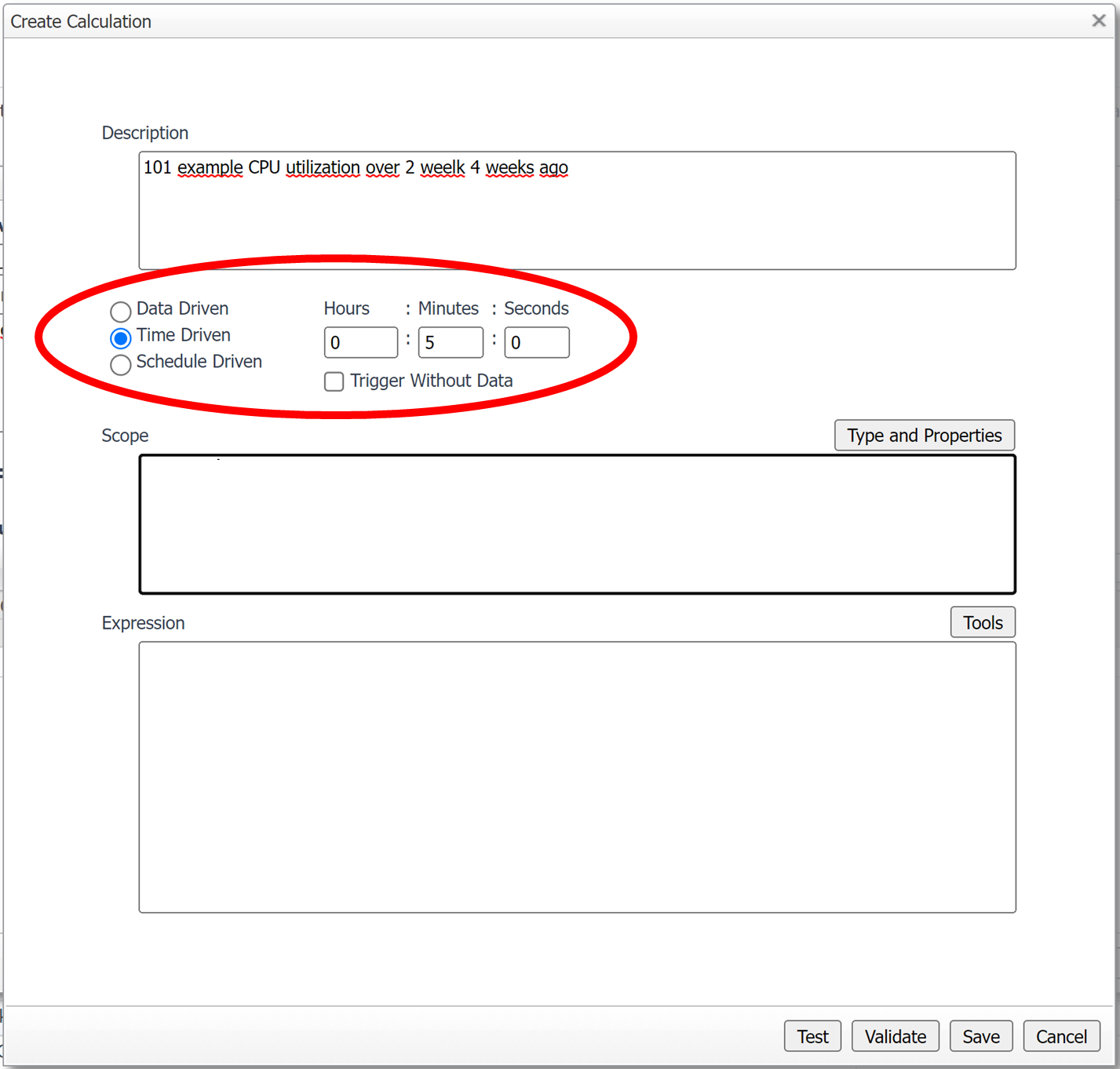
Task: Click the word "utilization" in the description
Action: (x=323, y=168)
